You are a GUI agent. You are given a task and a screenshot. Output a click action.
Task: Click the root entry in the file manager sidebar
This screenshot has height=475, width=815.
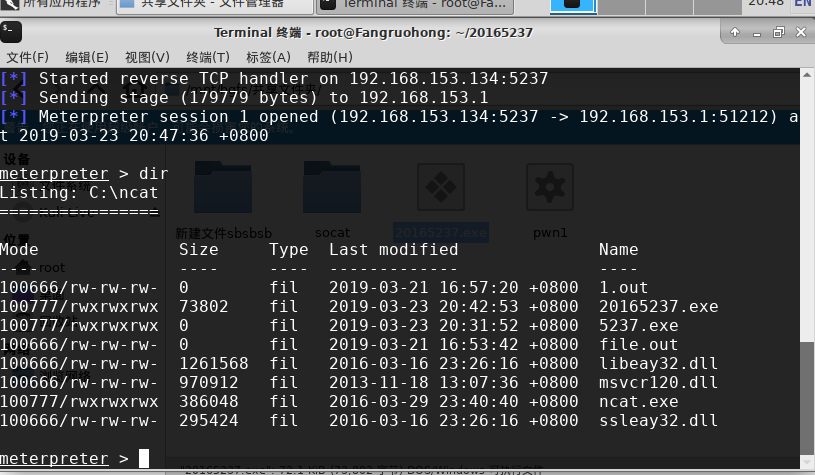[41, 268]
